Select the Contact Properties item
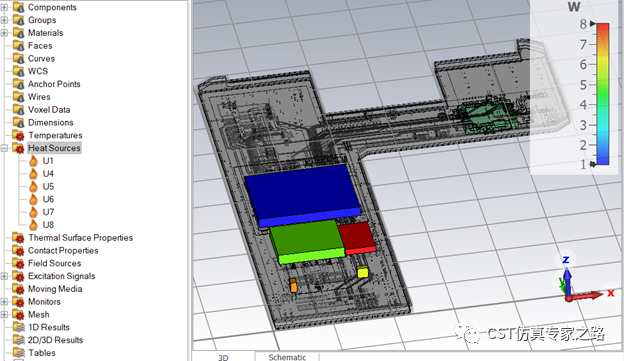 pyautogui.click(x=63, y=250)
